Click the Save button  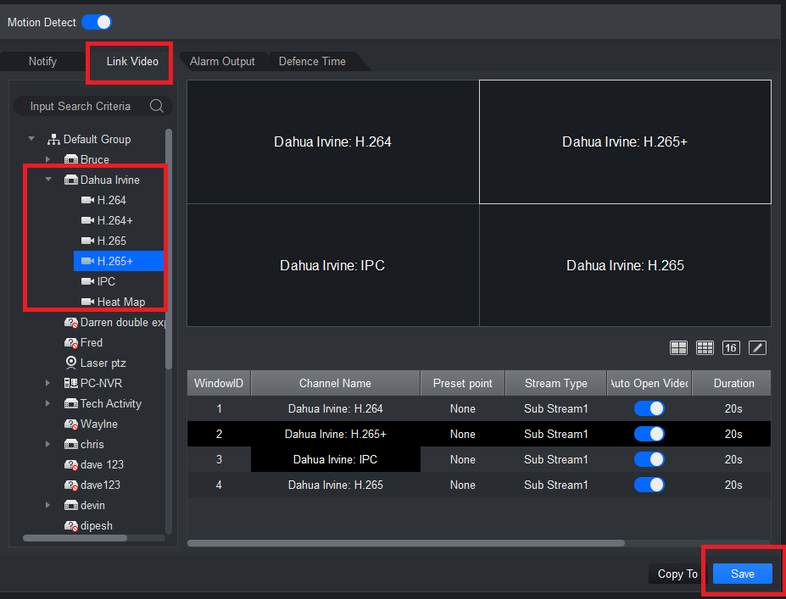742,573
